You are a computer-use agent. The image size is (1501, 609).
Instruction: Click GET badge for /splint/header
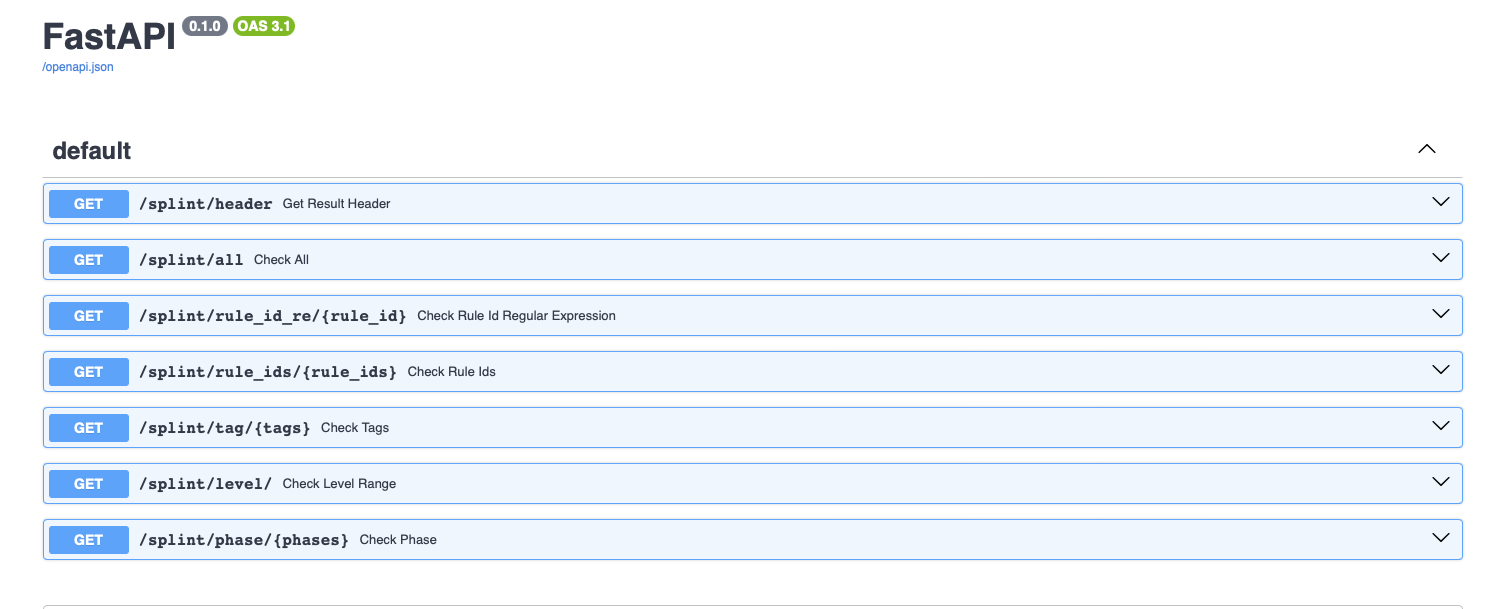89,204
